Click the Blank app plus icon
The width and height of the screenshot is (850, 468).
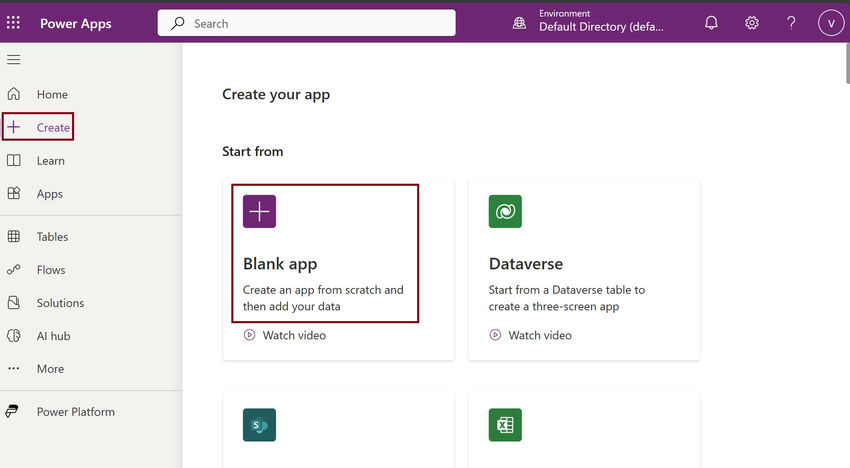coord(259,211)
